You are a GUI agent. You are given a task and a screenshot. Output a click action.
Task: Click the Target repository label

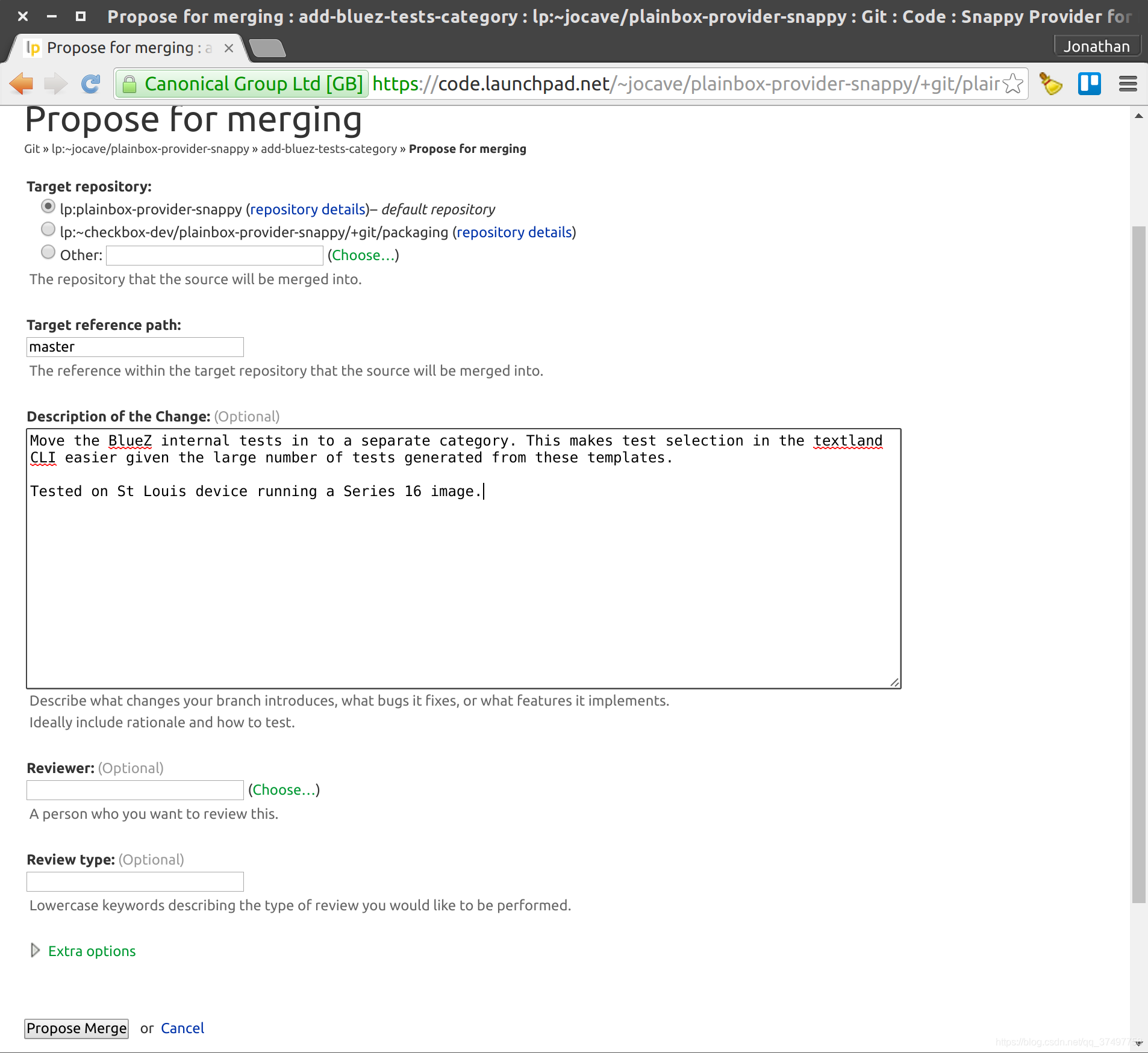[89, 187]
